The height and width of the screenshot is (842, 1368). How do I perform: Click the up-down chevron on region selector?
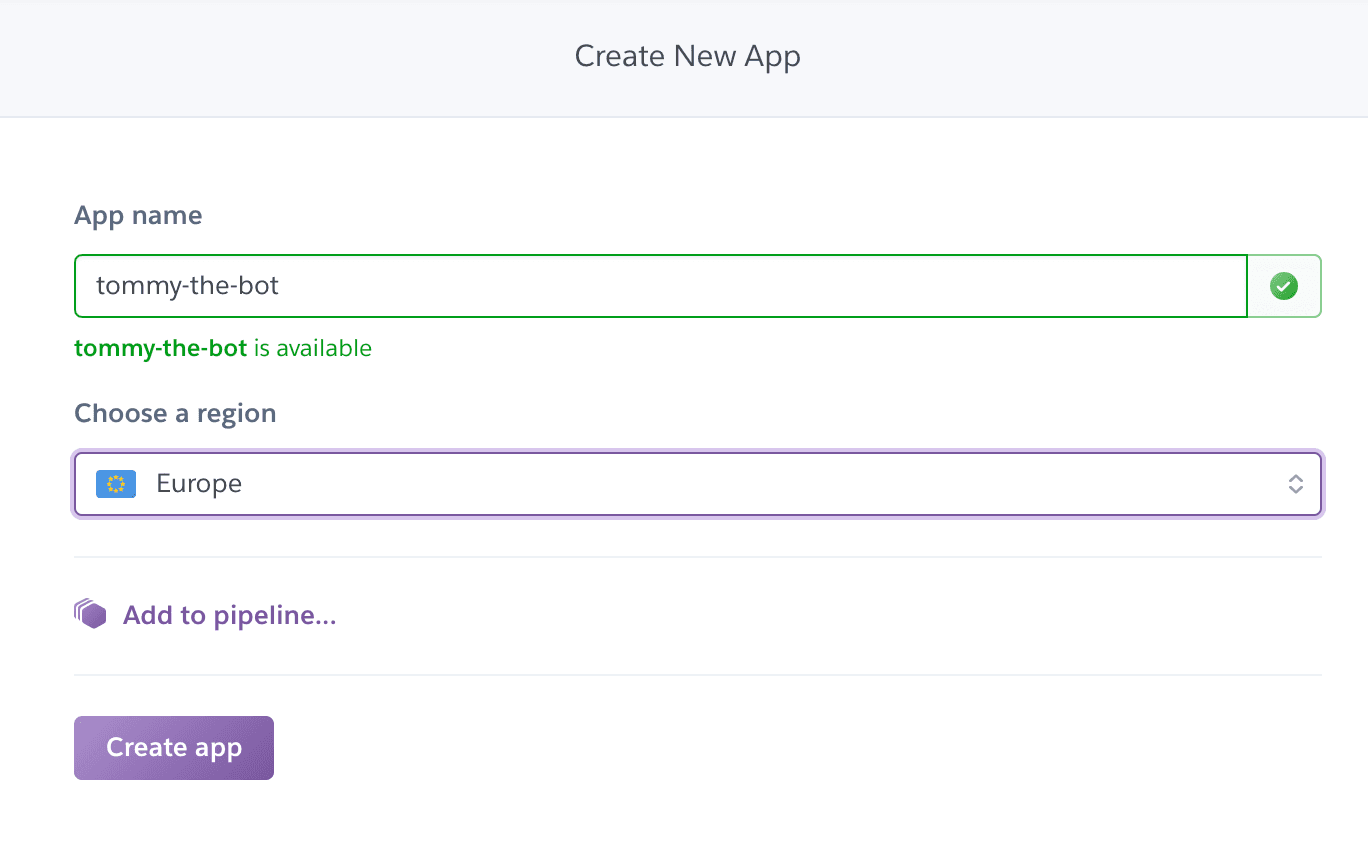tap(1295, 483)
